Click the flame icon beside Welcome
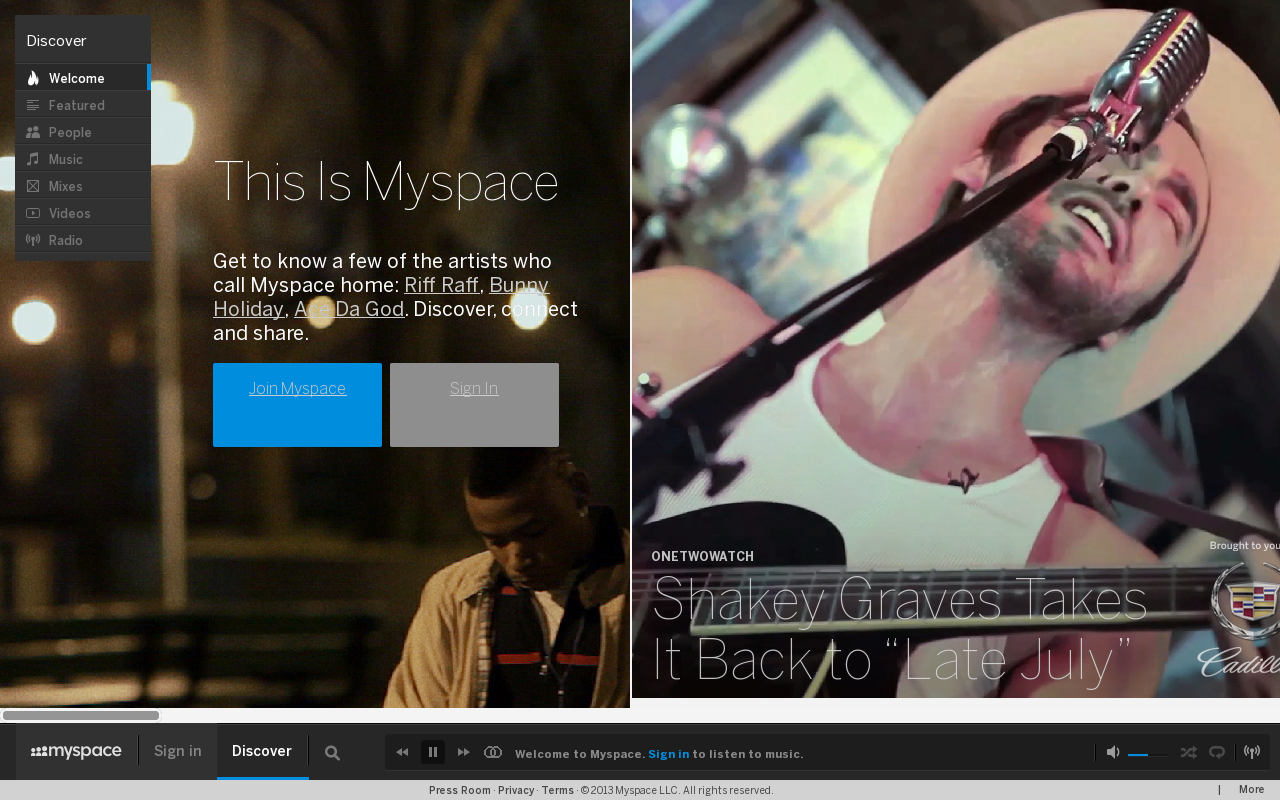This screenshot has width=1280, height=800. click(x=33, y=78)
